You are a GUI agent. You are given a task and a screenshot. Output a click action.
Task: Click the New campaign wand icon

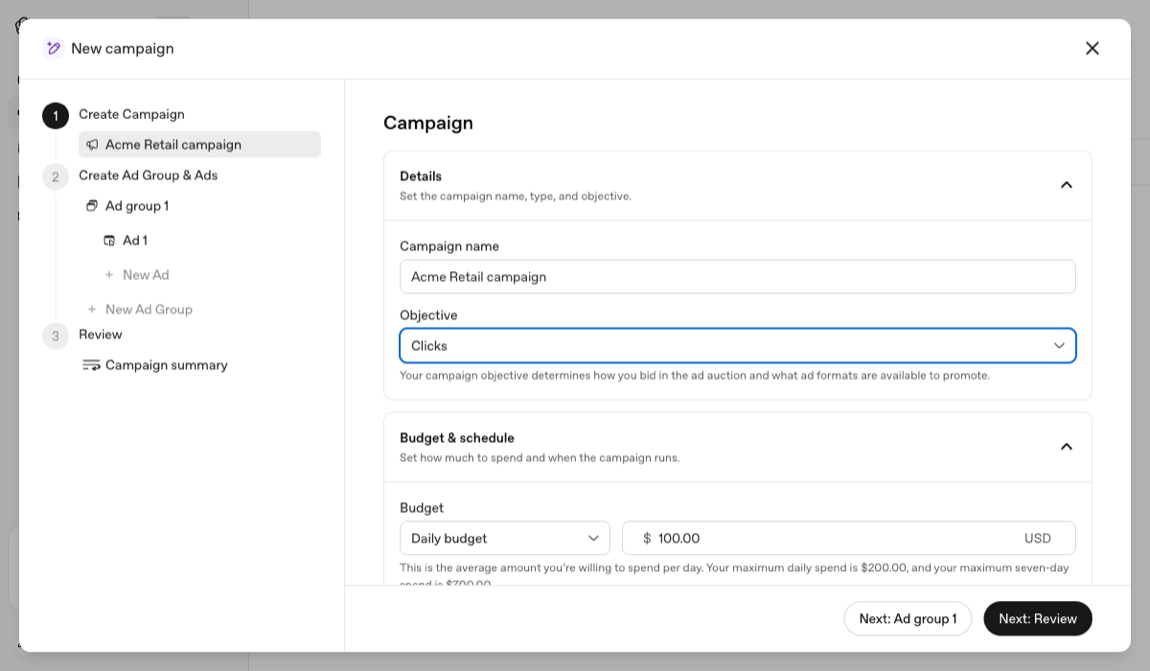[x=54, y=48]
